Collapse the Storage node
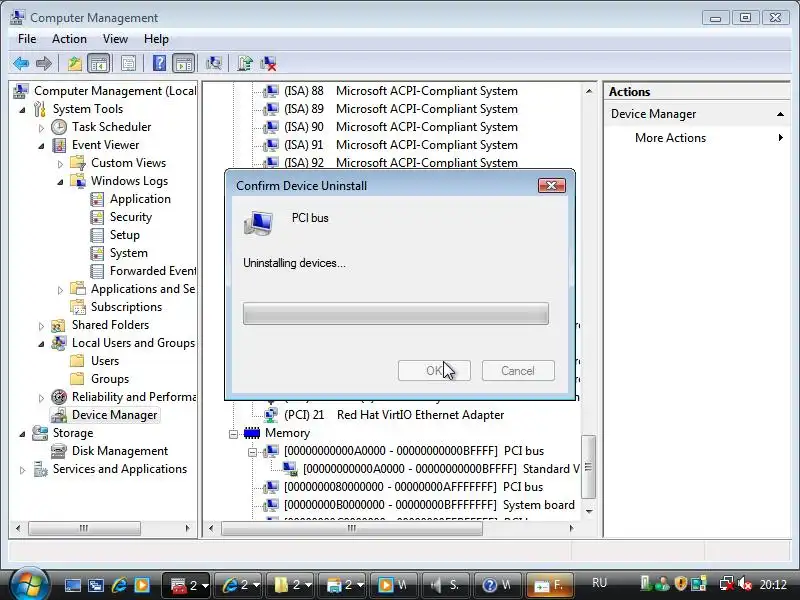 tap(22, 434)
